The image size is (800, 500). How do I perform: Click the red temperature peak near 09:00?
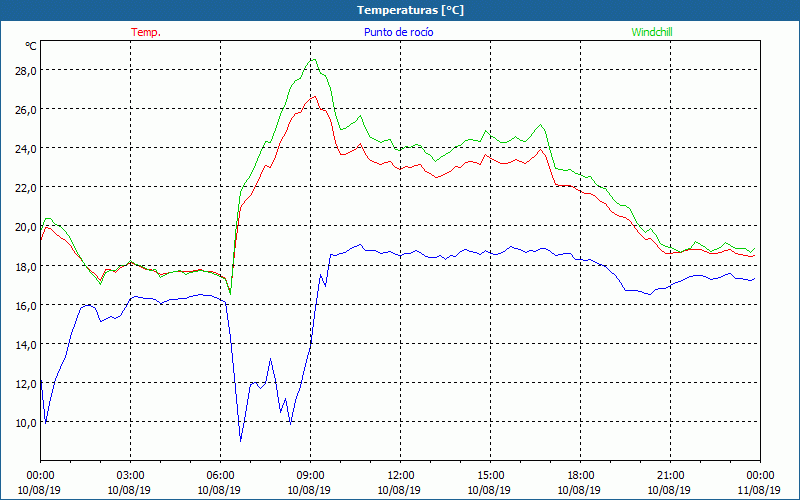click(314, 96)
